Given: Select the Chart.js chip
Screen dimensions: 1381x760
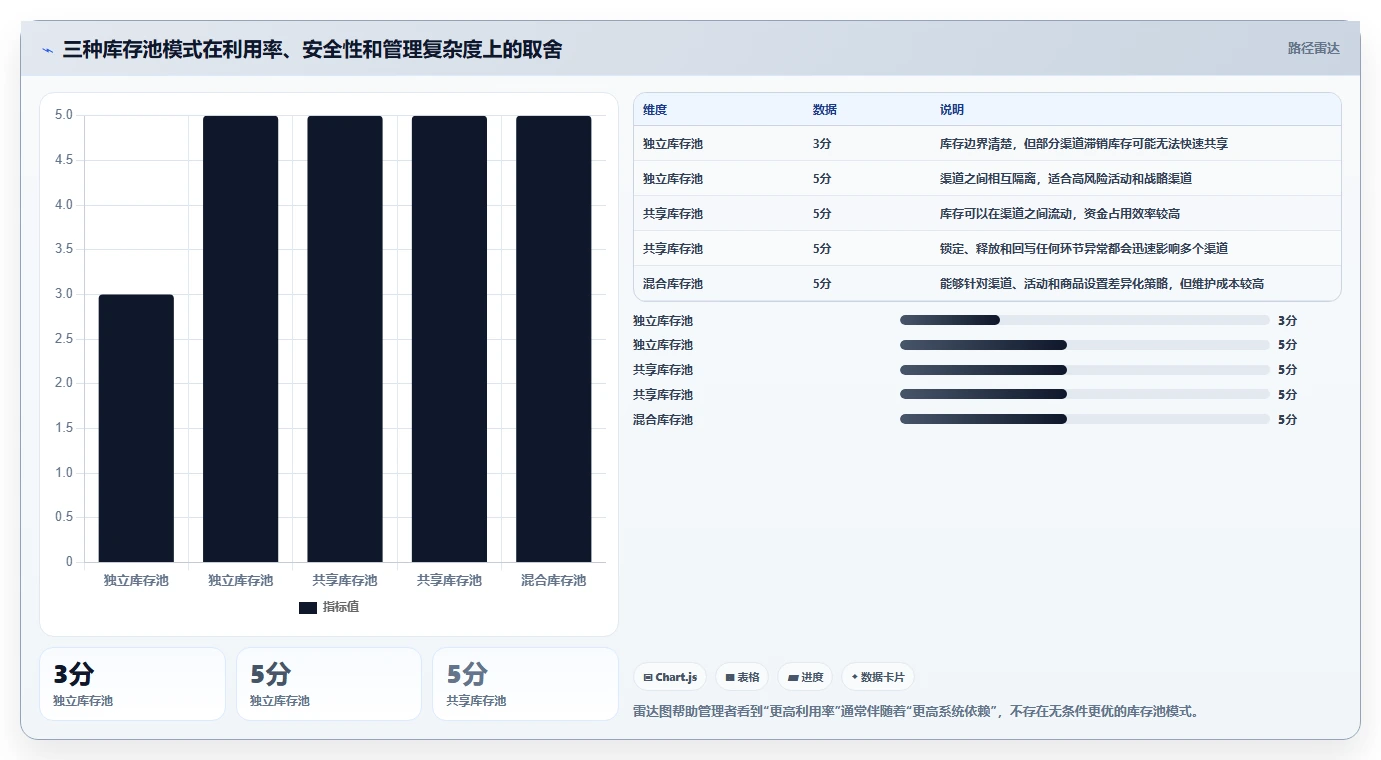Looking at the screenshot, I should click(x=670, y=677).
